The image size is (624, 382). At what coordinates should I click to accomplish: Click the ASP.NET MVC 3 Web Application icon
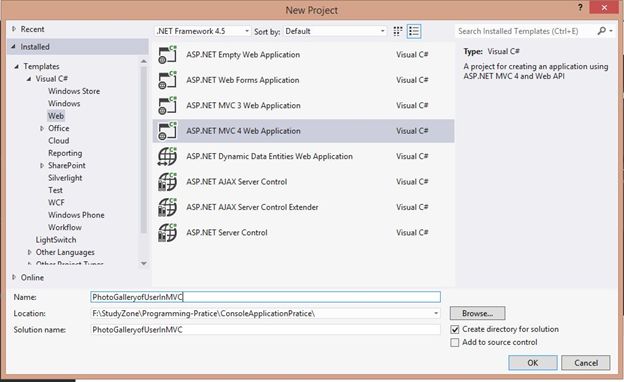pyautogui.click(x=168, y=106)
